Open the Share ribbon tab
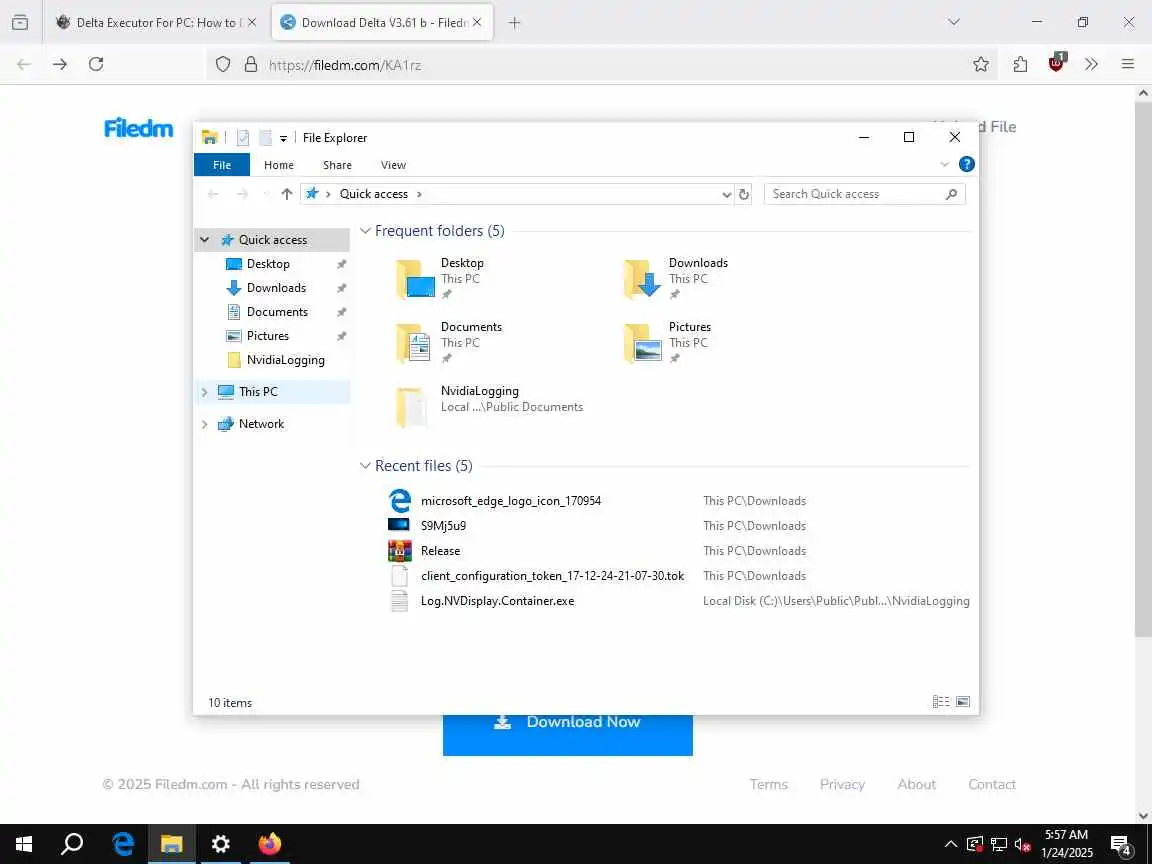Image resolution: width=1152 pixels, height=864 pixels. coord(337,165)
